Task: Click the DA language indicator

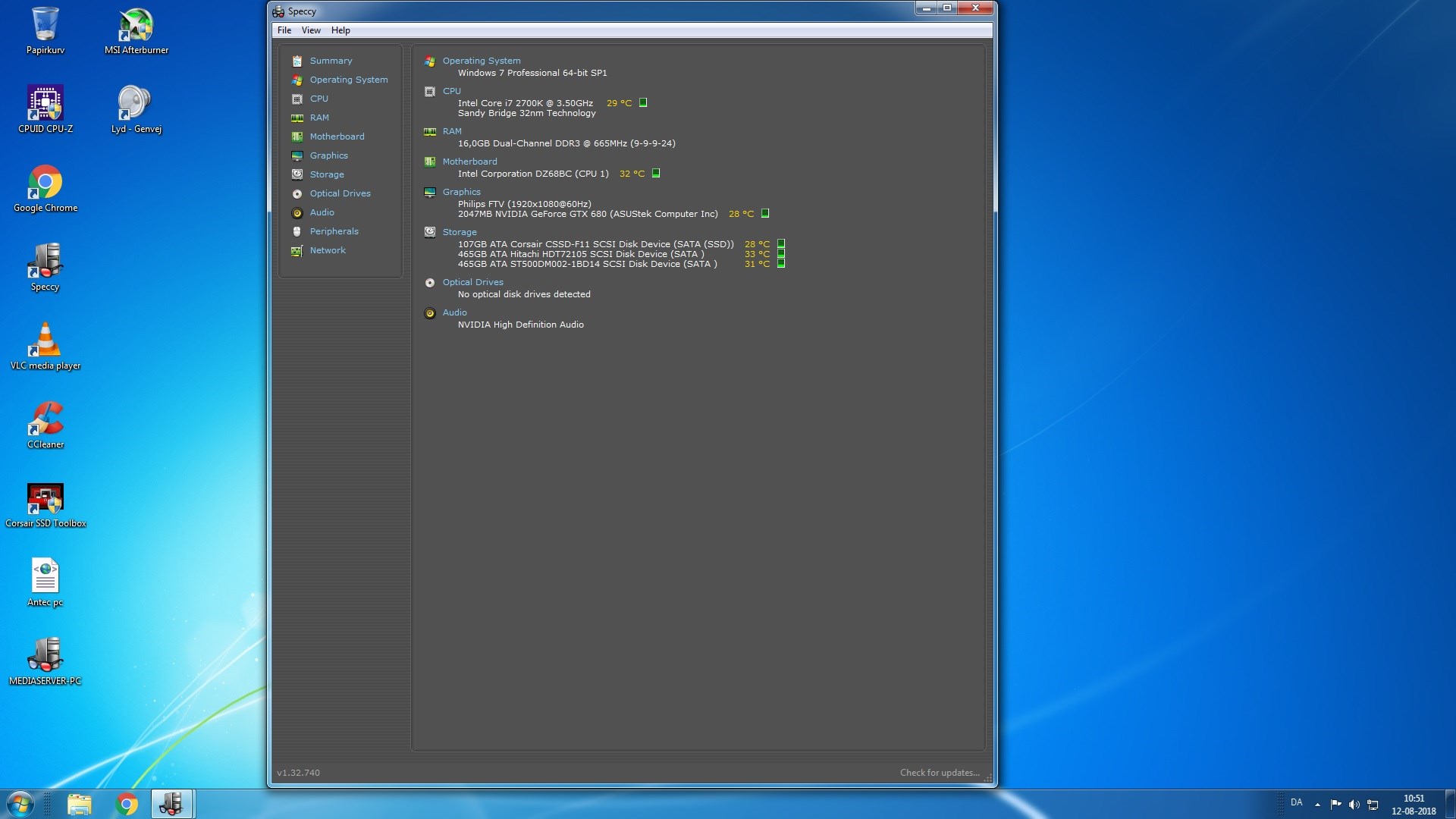Action: click(x=1297, y=802)
